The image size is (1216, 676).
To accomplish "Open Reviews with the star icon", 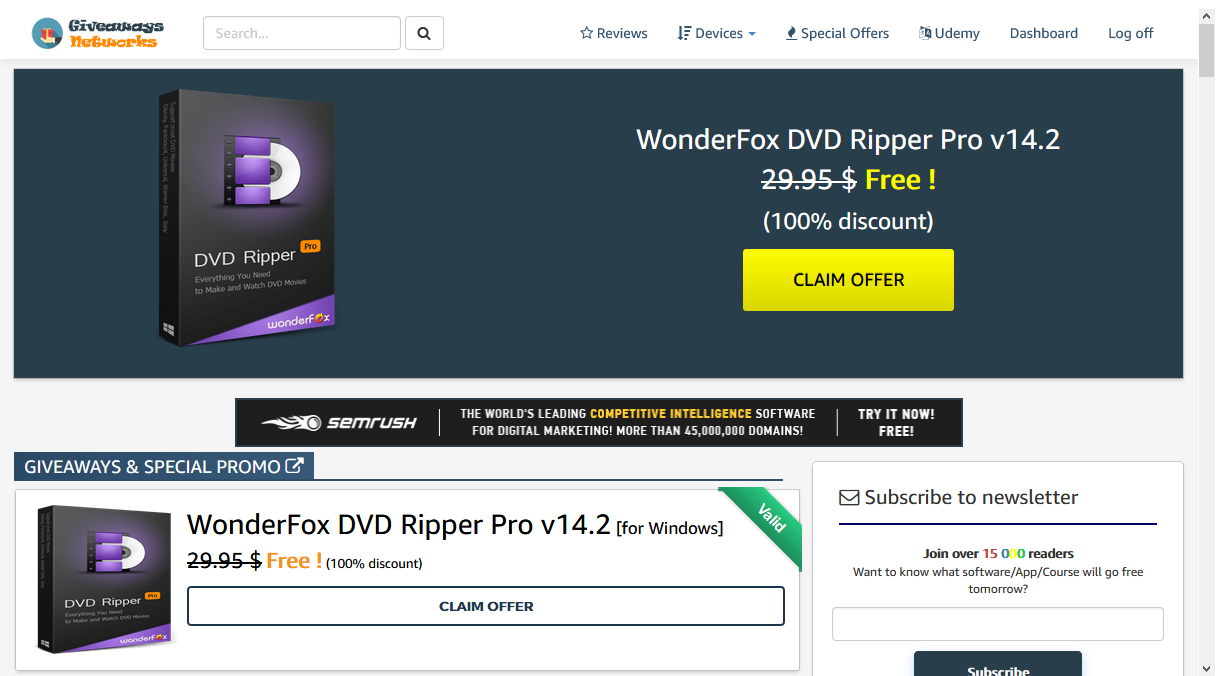I will (614, 33).
